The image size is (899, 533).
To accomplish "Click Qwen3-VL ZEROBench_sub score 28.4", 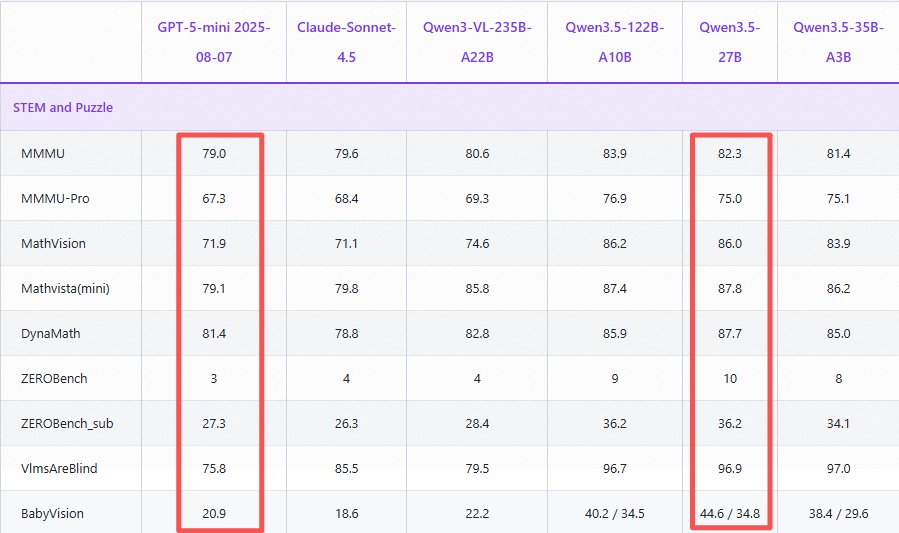I will click(477, 424).
